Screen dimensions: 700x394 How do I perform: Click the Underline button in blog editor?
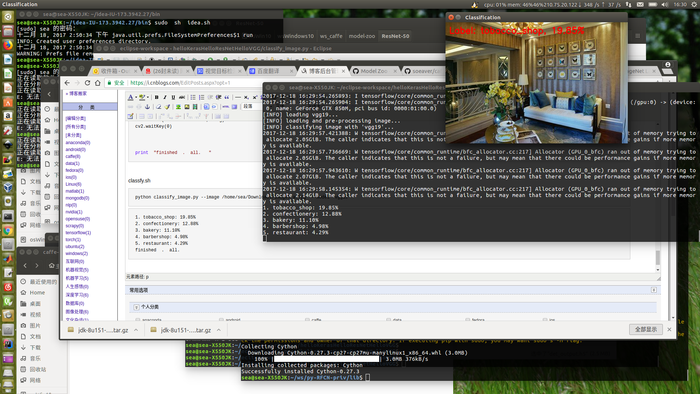click(x=173, y=97)
